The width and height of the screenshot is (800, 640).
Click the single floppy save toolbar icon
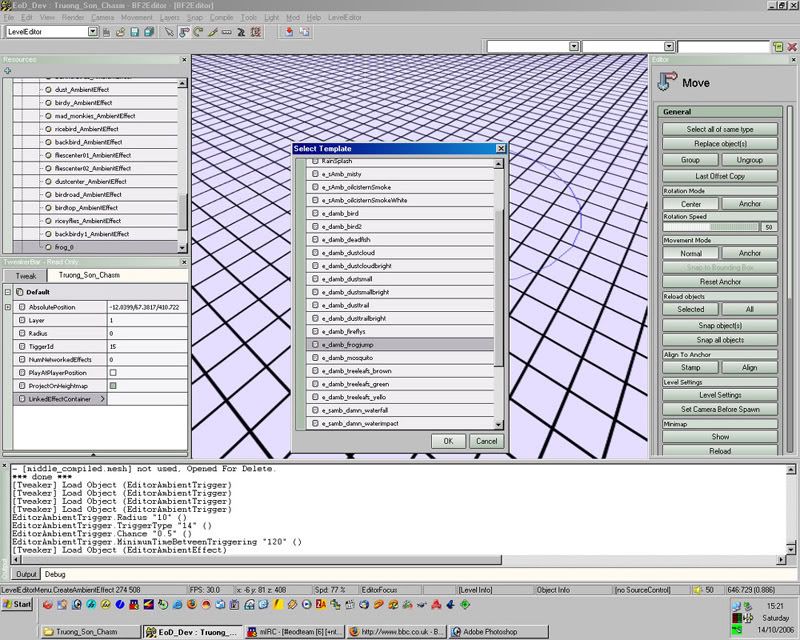click(134, 32)
